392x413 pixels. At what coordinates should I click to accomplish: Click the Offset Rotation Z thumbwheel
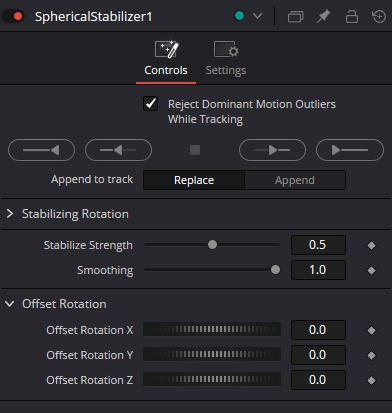click(x=212, y=379)
